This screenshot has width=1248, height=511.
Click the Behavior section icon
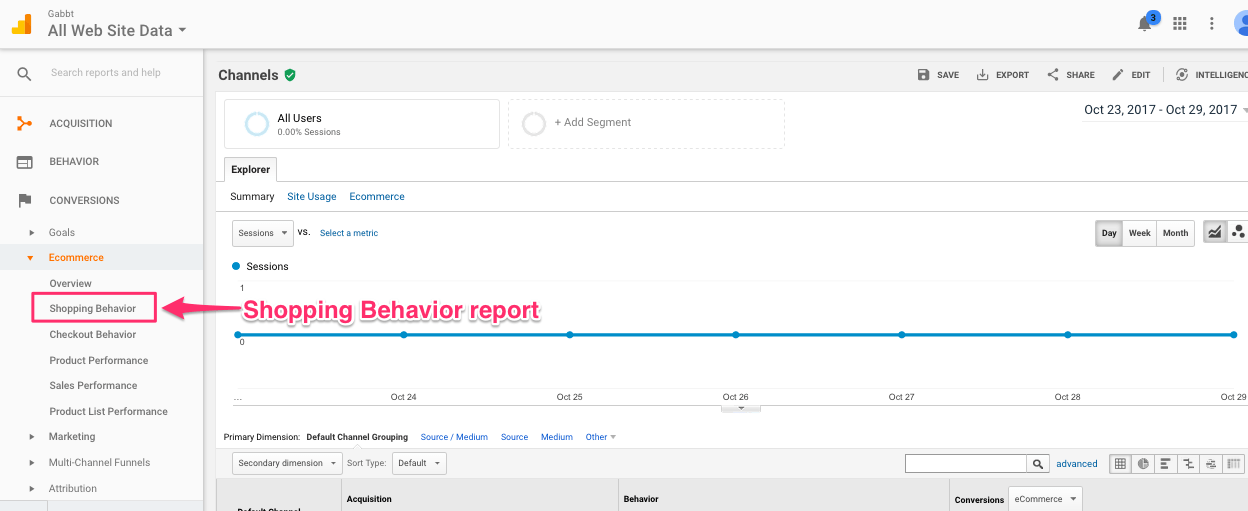click(x=25, y=162)
